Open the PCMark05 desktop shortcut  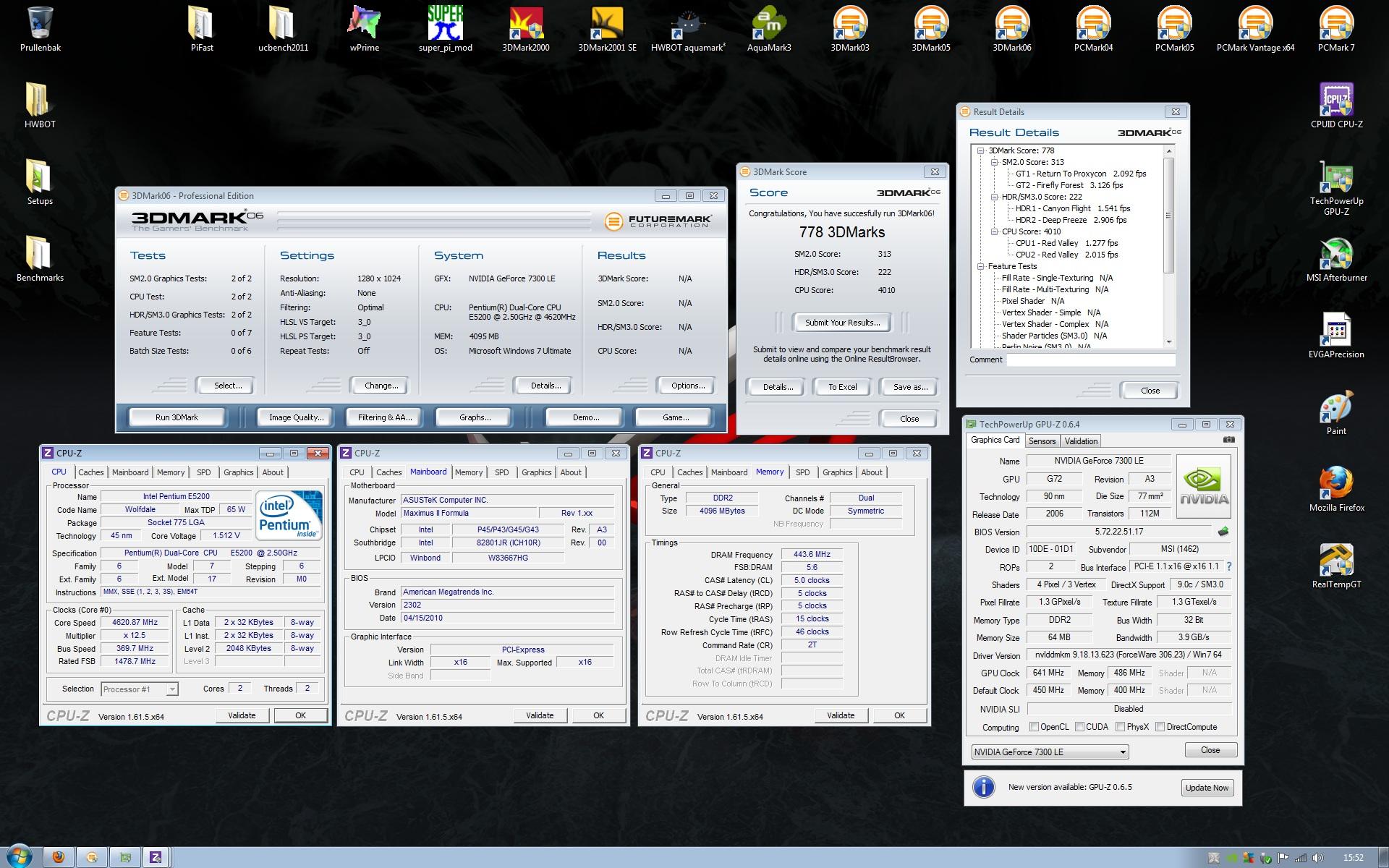(1174, 29)
